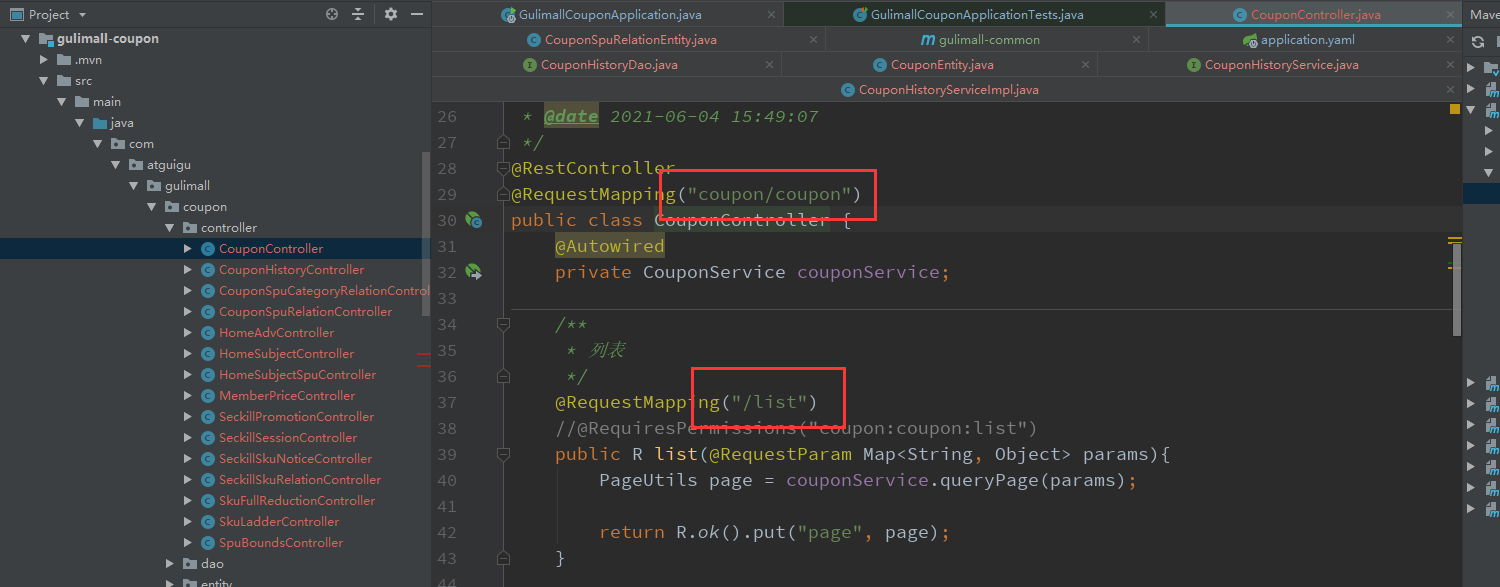This screenshot has height=587, width=1500.
Task: Collapse the controller package
Action: 170,228
